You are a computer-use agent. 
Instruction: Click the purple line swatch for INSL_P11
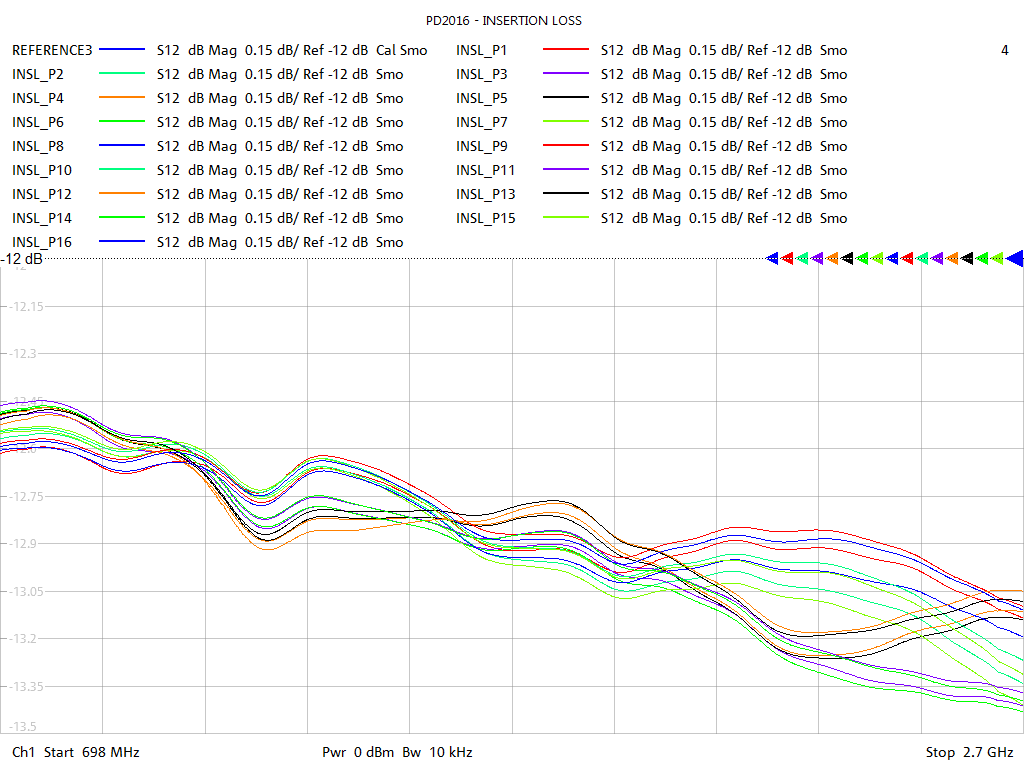[565, 170]
